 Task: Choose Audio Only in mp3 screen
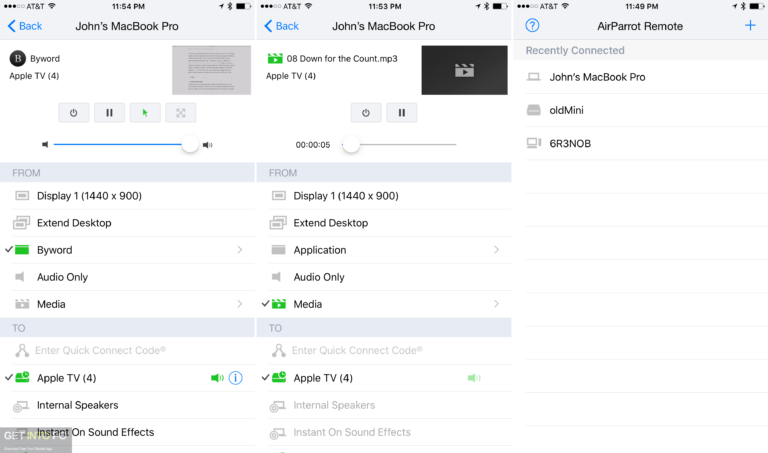[384, 277]
